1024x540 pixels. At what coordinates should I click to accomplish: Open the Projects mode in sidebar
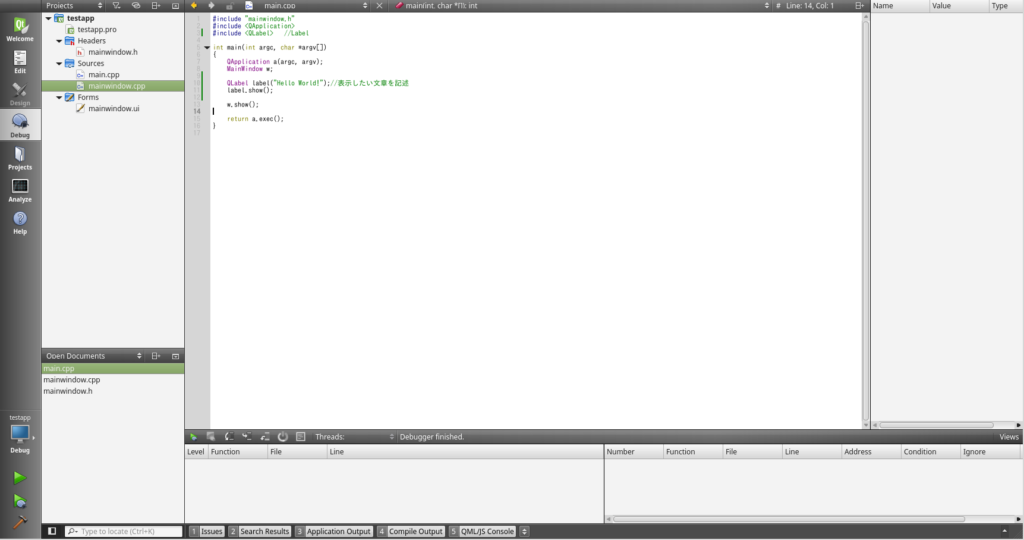20,156
